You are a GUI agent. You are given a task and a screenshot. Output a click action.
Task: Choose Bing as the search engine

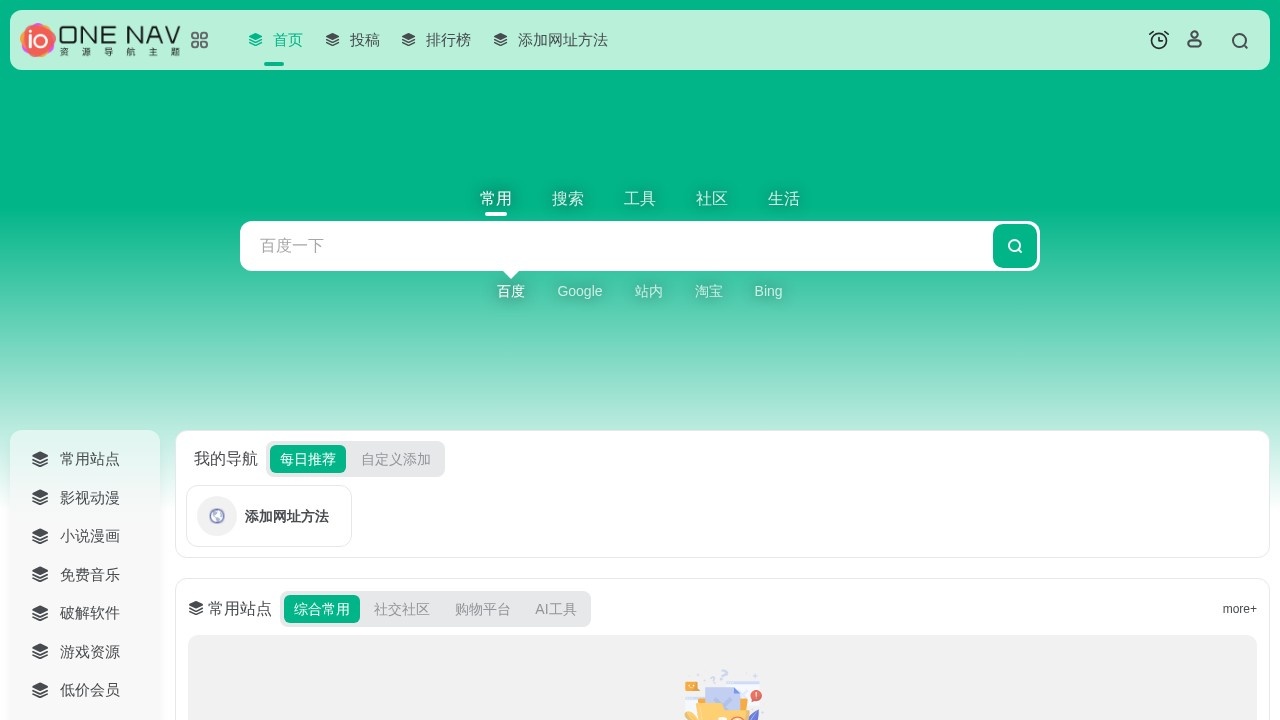tap(768, 291)
